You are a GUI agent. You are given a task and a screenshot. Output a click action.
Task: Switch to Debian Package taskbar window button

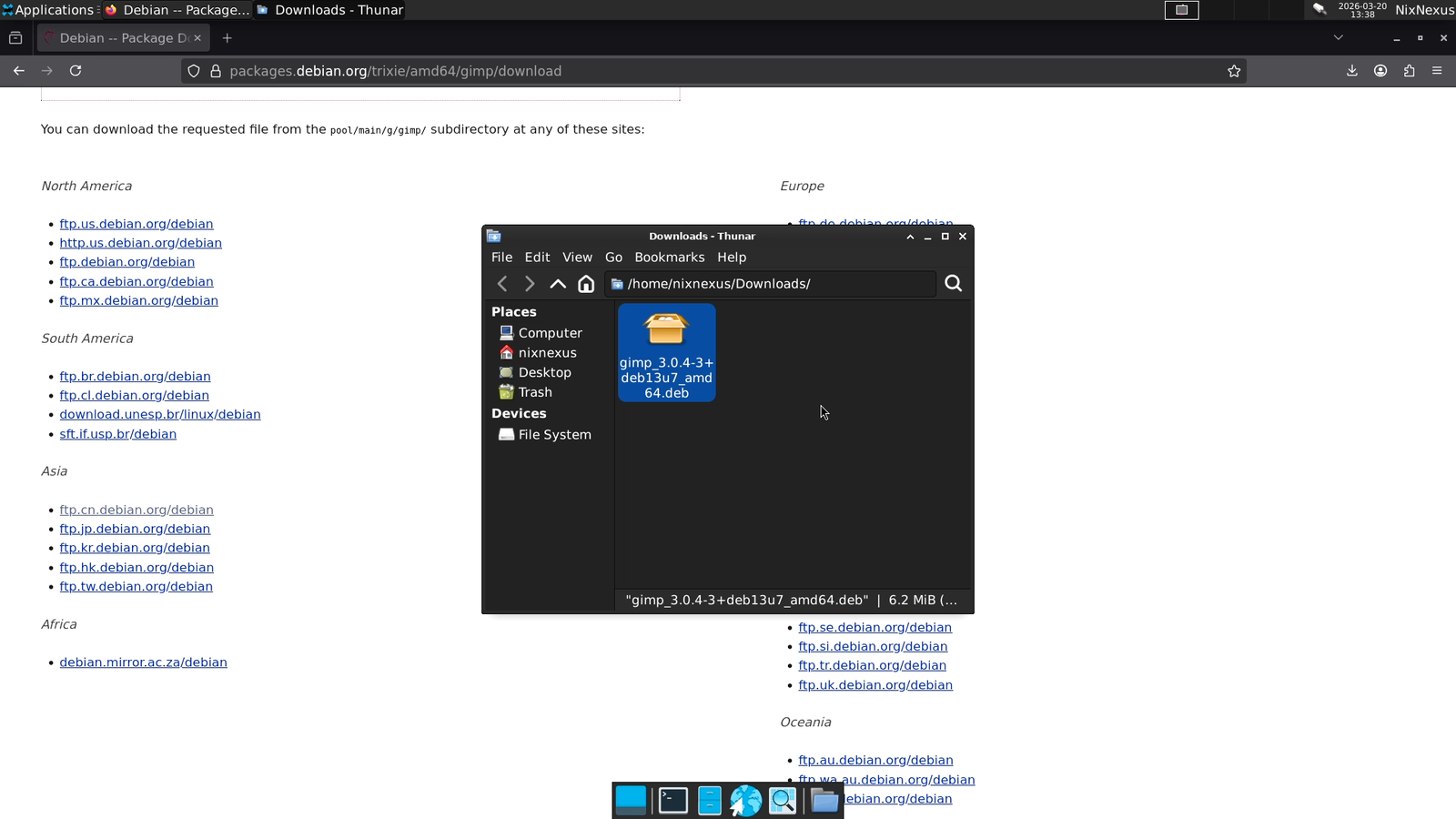tap(177, 10)
